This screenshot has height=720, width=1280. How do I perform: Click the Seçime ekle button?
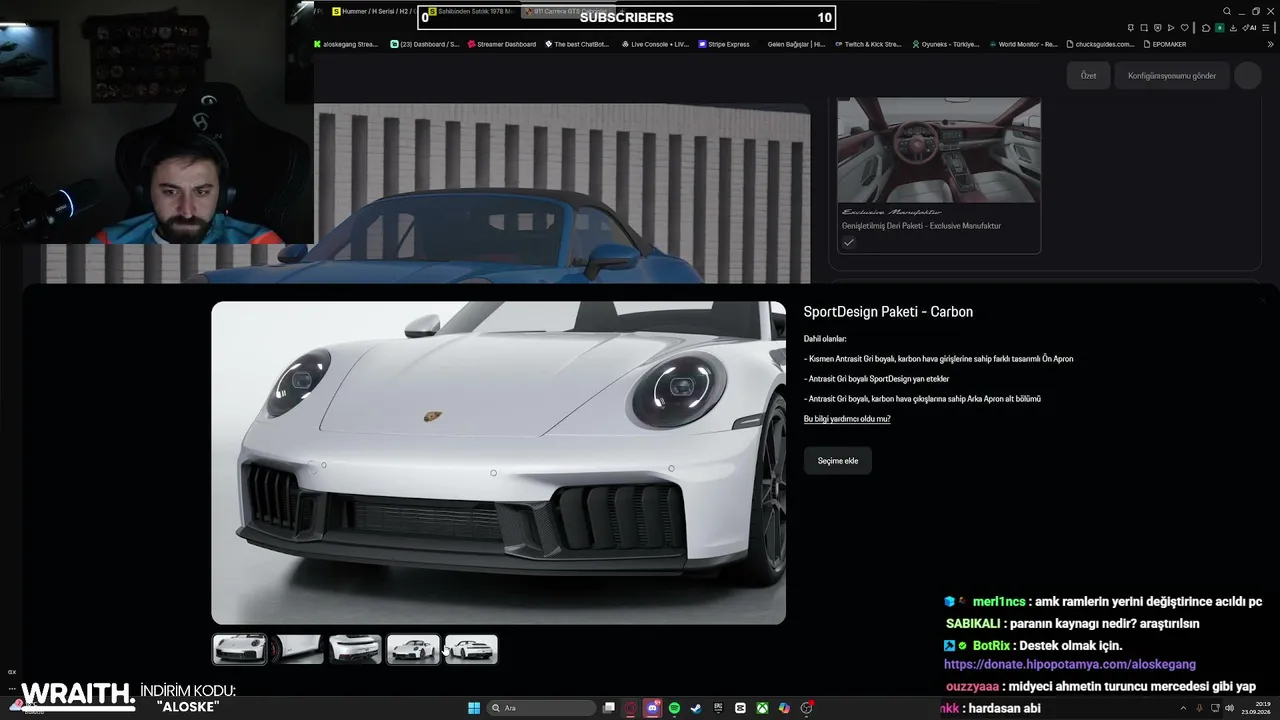tap(838, 460)
